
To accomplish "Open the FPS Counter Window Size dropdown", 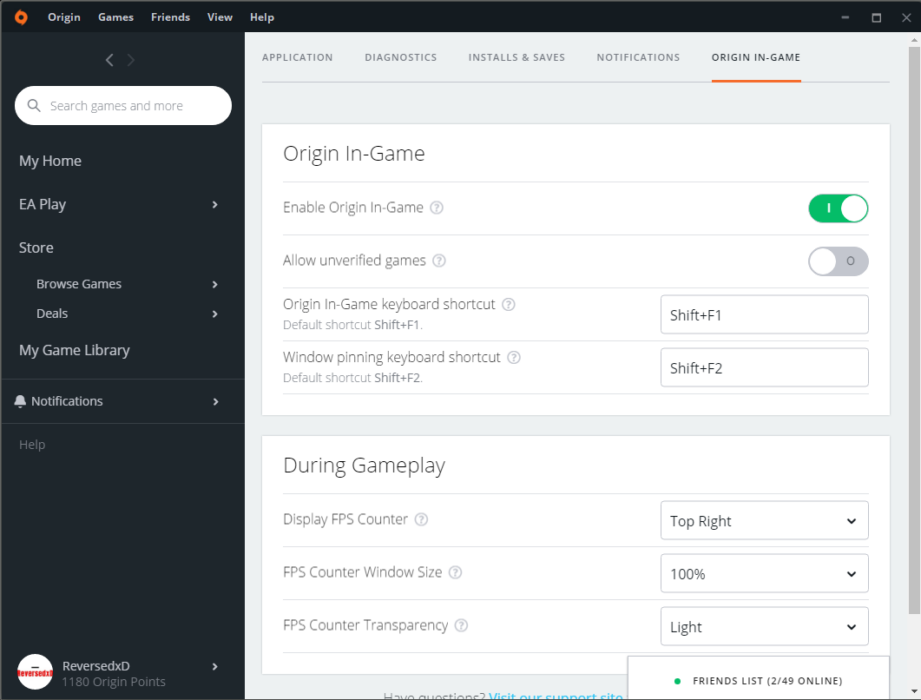I will click(763, 573).
